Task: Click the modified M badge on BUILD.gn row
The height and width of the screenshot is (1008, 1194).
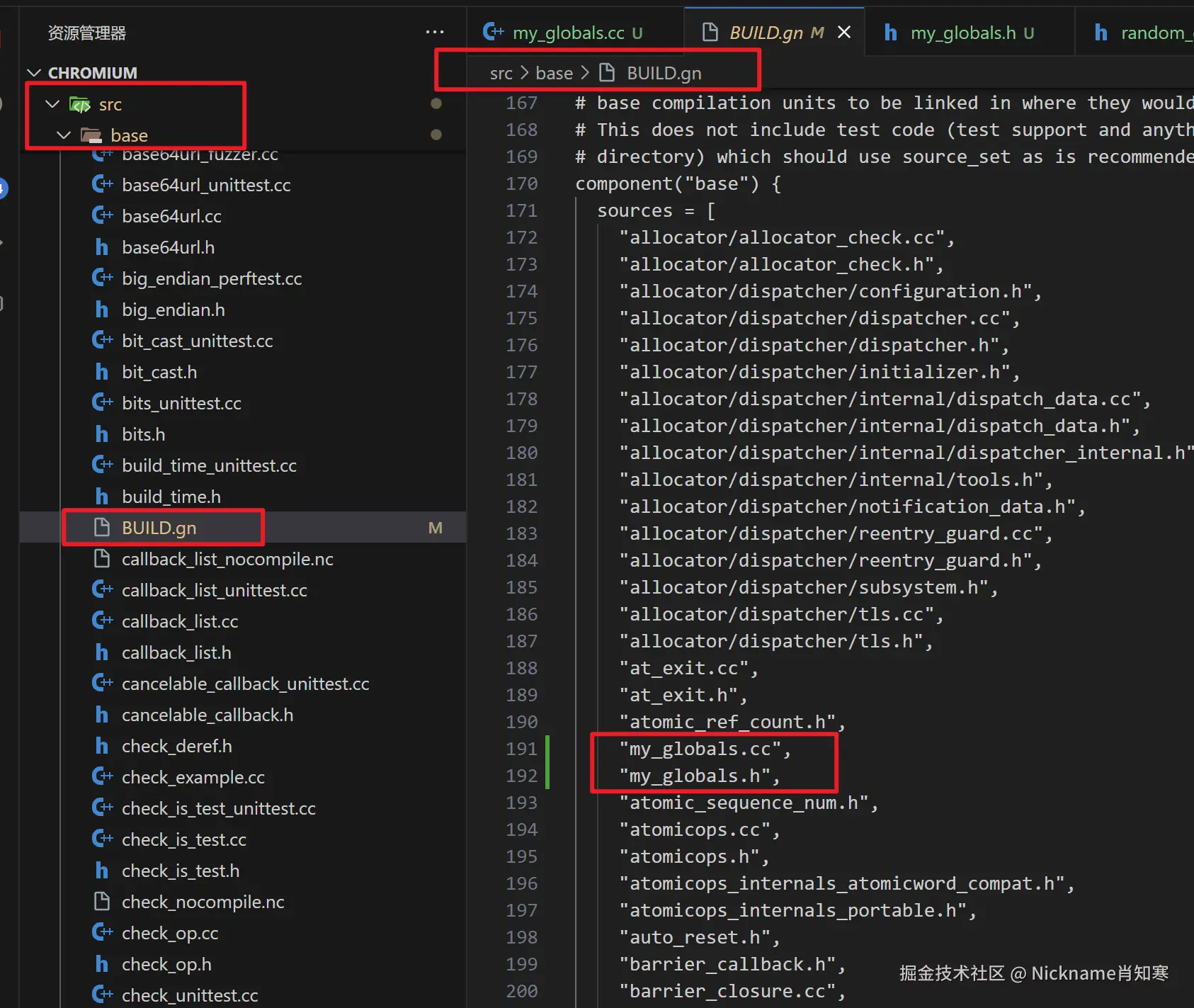Action: 436,528
